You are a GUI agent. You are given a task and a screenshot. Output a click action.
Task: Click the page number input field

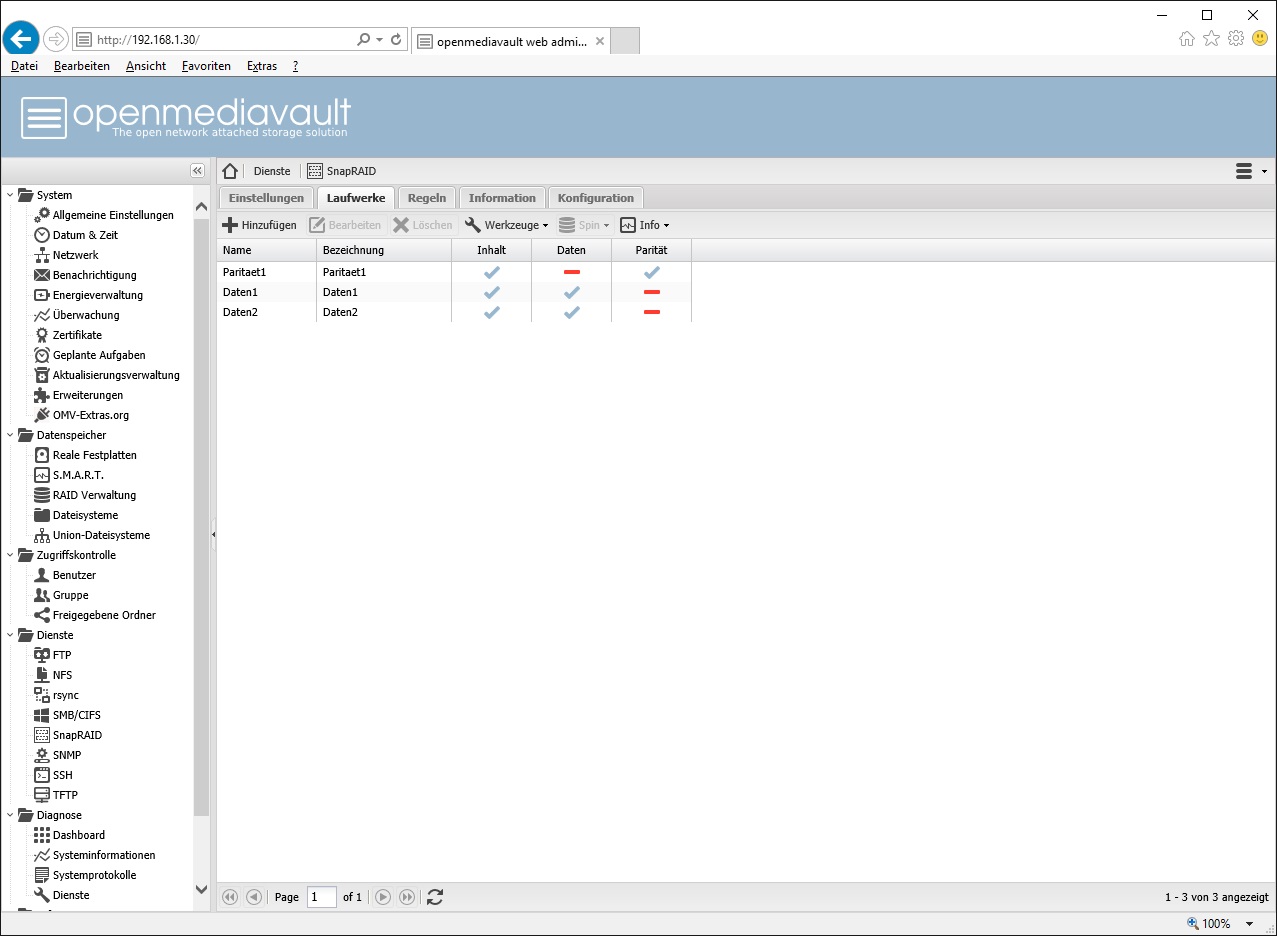coord(322,897)
